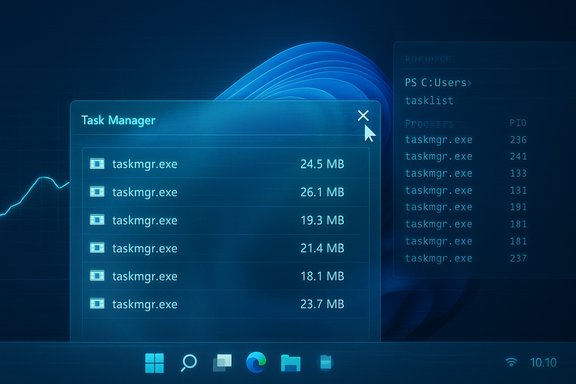Open Task View on the taskbar

222,363
